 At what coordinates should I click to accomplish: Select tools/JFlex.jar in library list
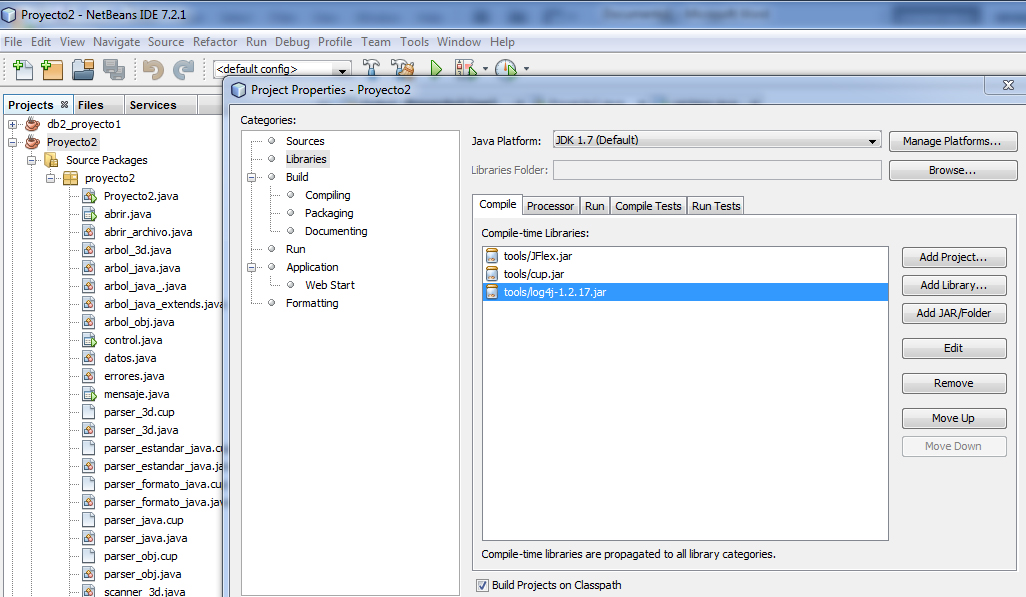click(x=537, y=256)
